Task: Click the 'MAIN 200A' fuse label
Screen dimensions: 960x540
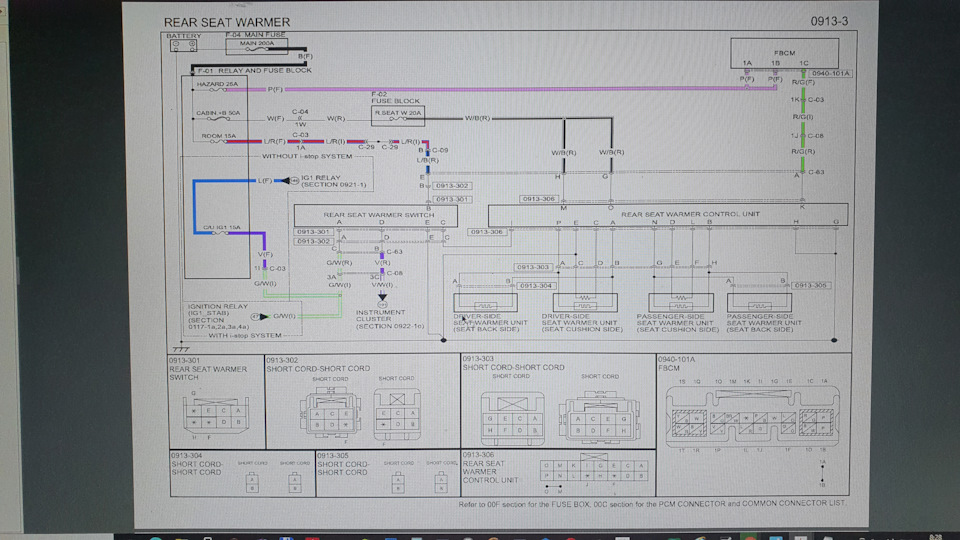Action: click(257, 43)
